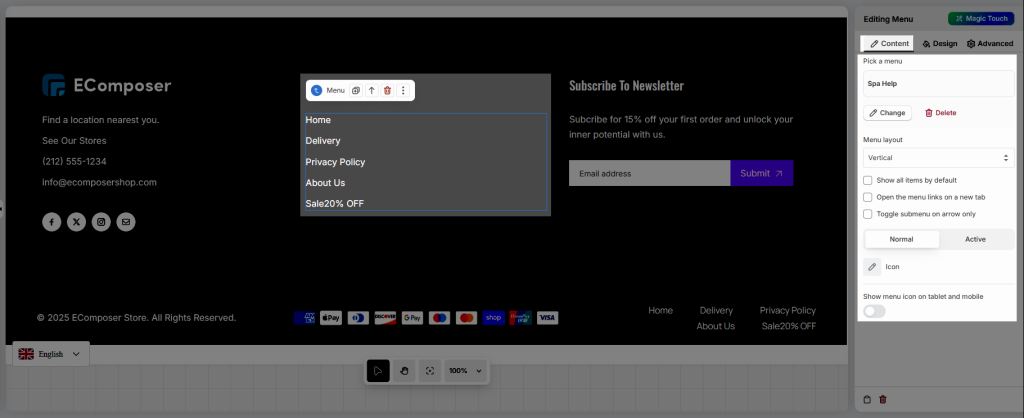Click the up arrow to select parent element
The width and height of the screenshot is (1024, 418).
[372, 90]
